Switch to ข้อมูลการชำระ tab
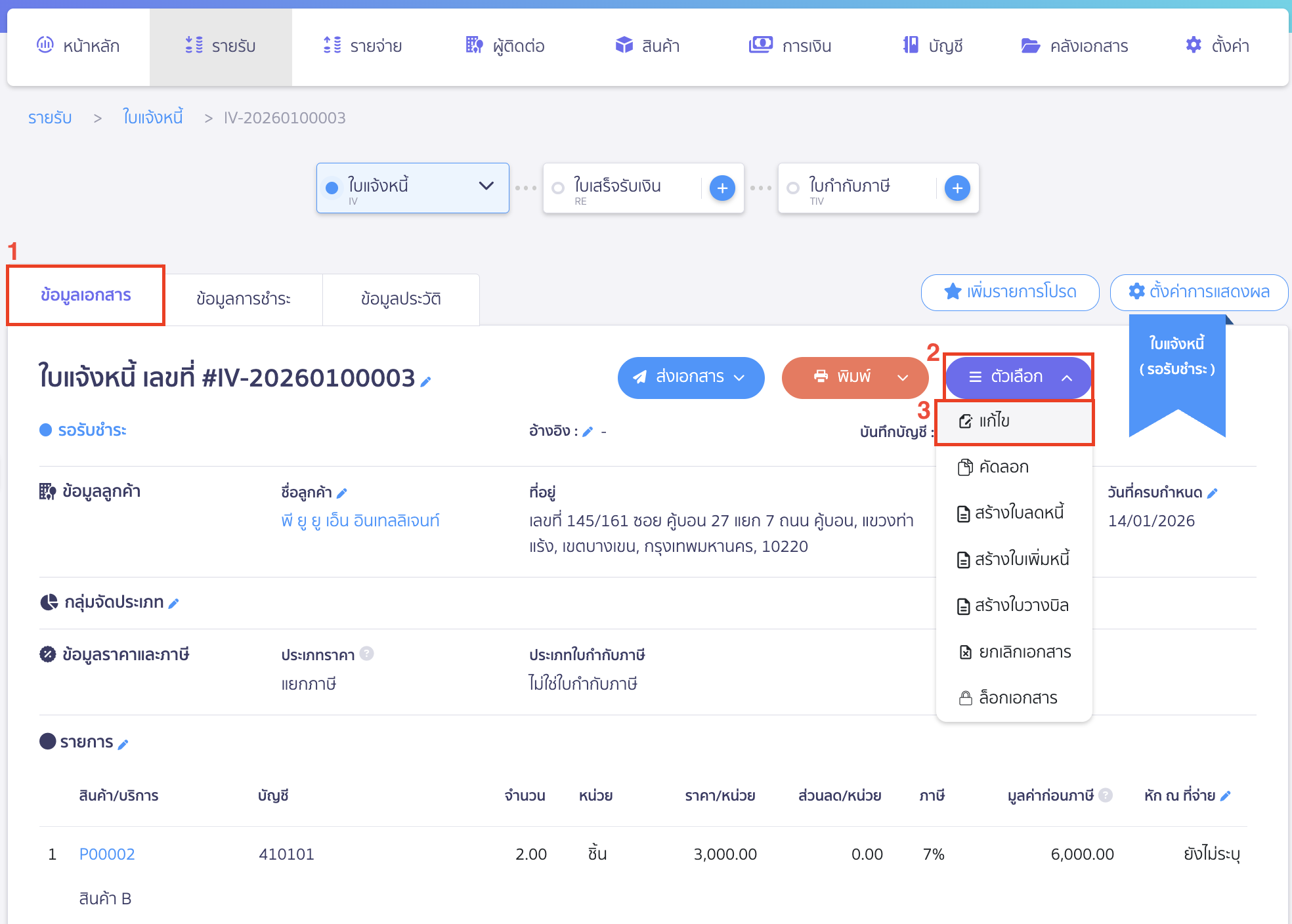Image resolution: width=1292 pixels, height=924 pixels. click(244, 299)
